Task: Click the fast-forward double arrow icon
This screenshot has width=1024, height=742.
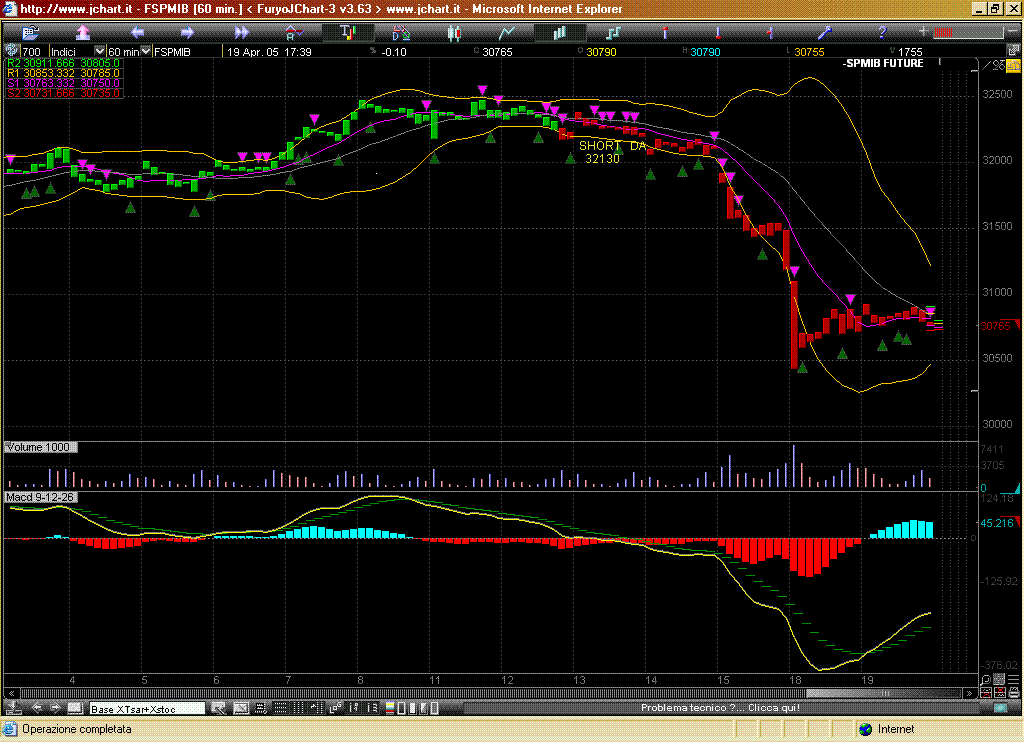Action: pos(240,33)
